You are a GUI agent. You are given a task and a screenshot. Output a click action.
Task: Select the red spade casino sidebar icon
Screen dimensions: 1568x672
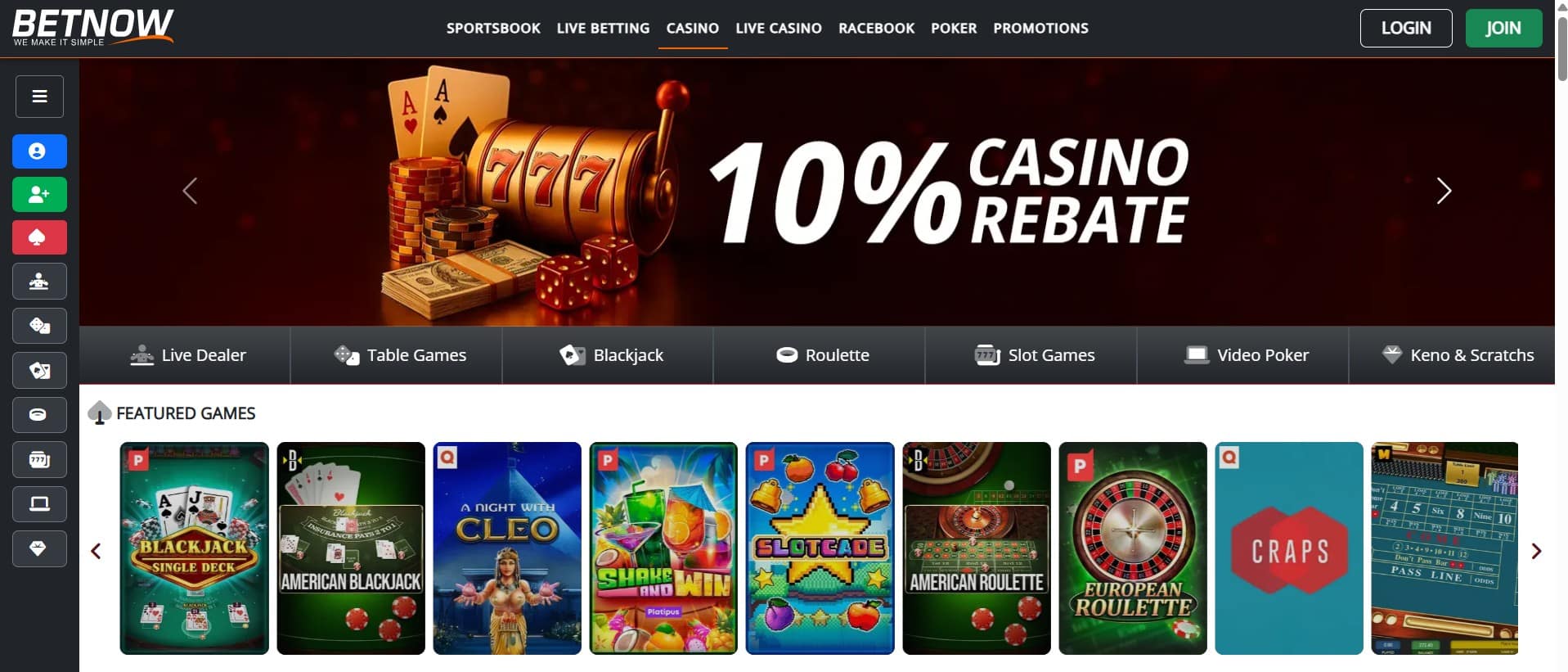click(x=39, y=237)
